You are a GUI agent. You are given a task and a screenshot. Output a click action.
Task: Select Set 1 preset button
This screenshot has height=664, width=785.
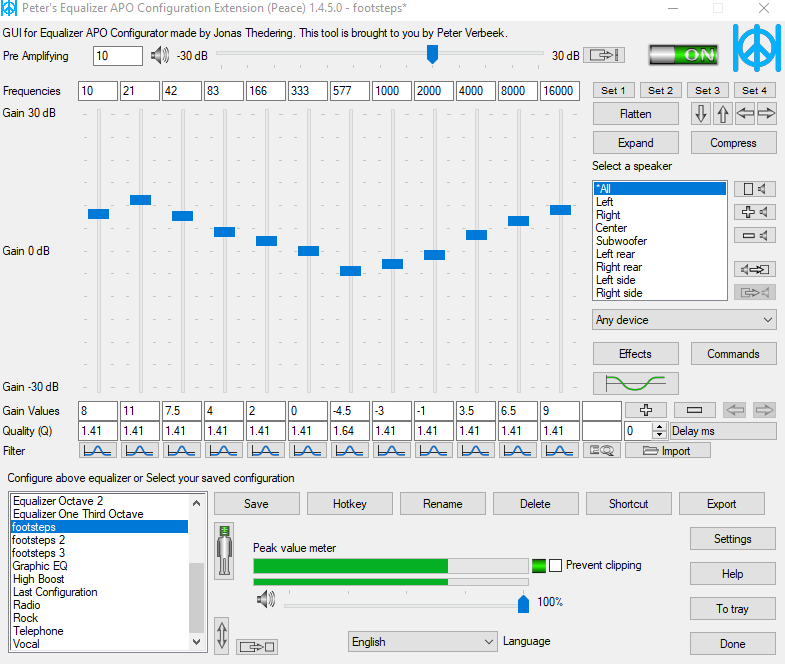pyautogui.click(x=613, y=91)
